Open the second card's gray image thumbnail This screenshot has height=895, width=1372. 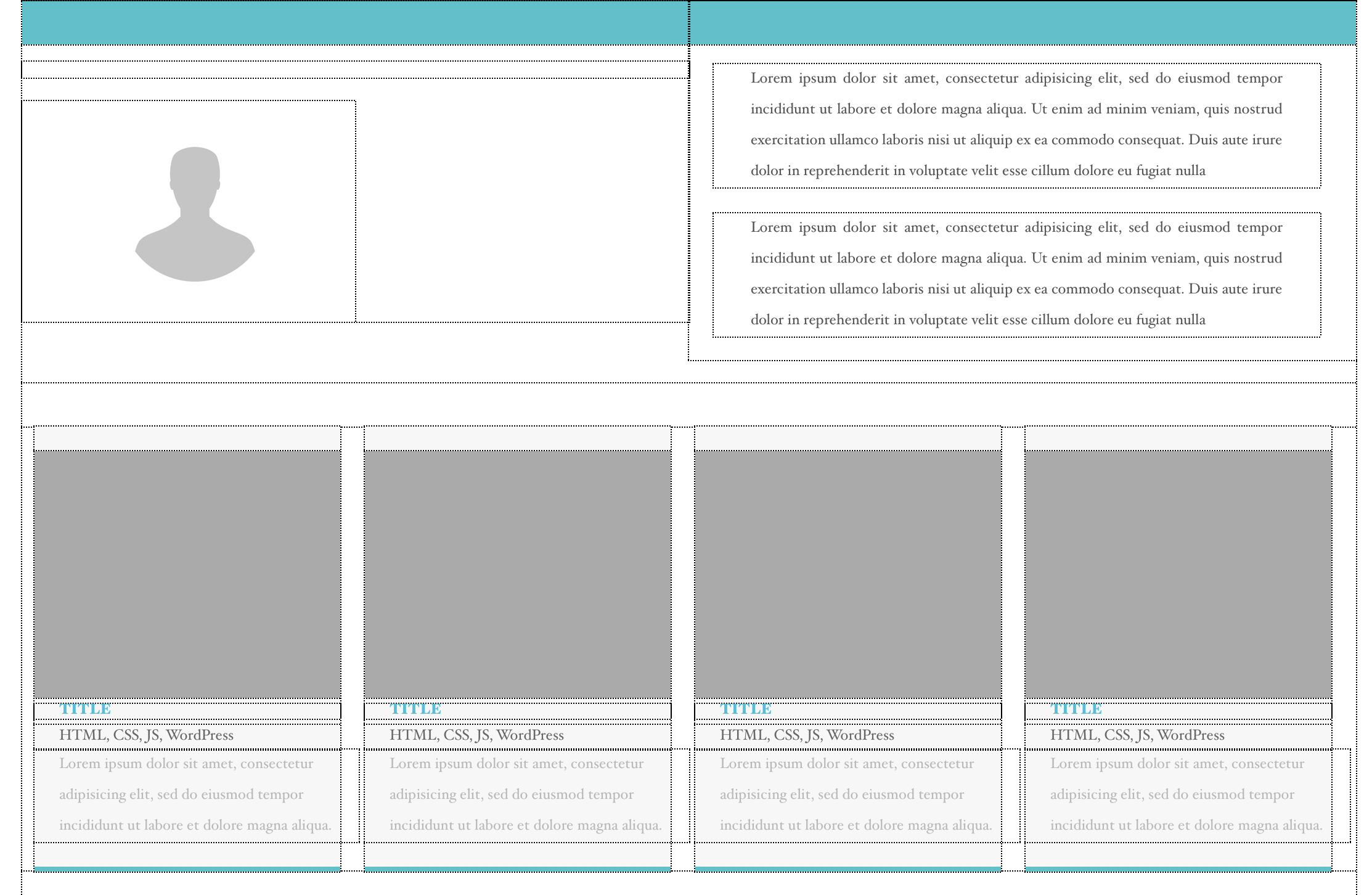pyautogui.click(x=518, y=573)
